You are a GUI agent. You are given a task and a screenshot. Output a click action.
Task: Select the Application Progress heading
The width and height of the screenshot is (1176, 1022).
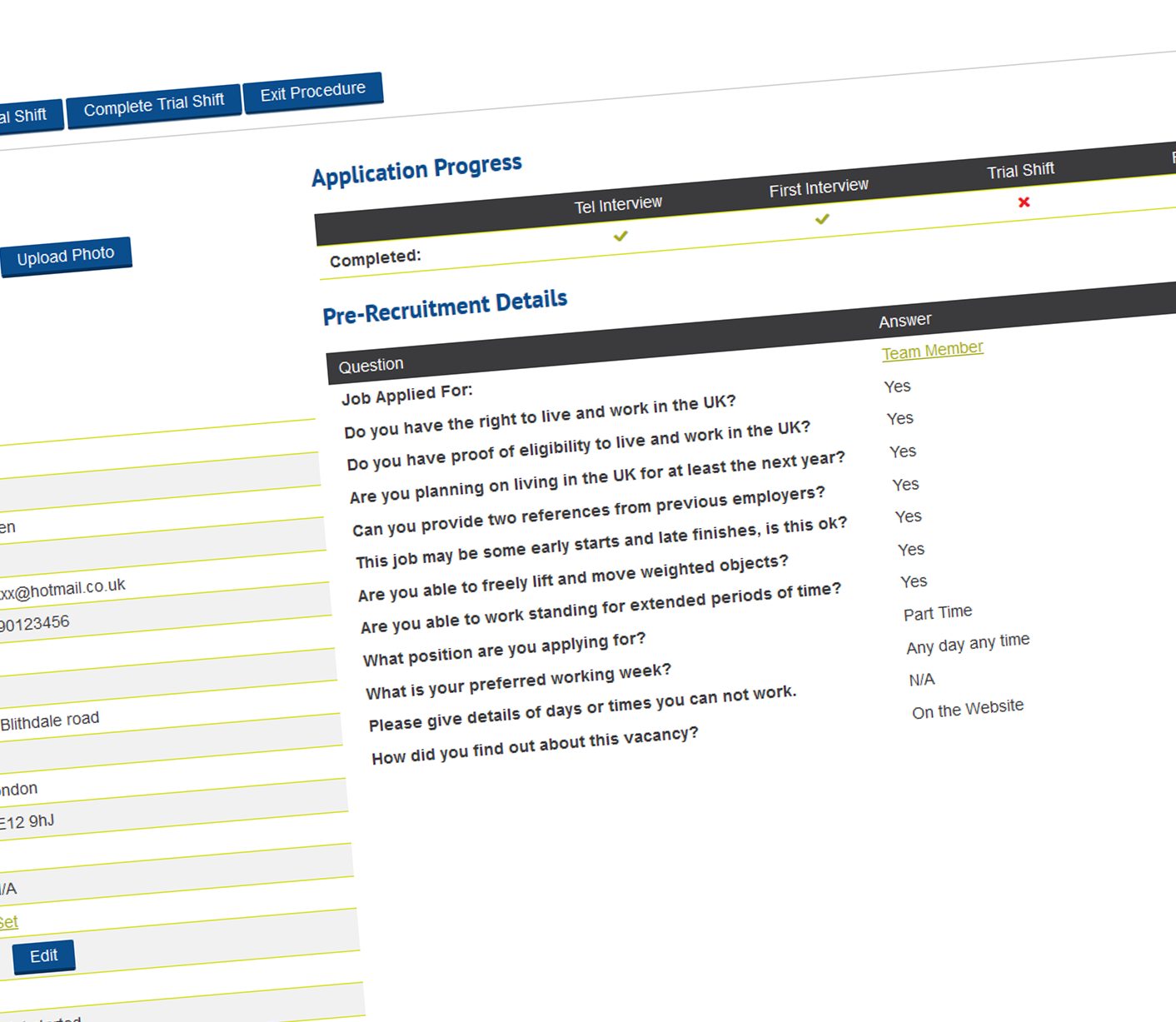click(416, 170)
